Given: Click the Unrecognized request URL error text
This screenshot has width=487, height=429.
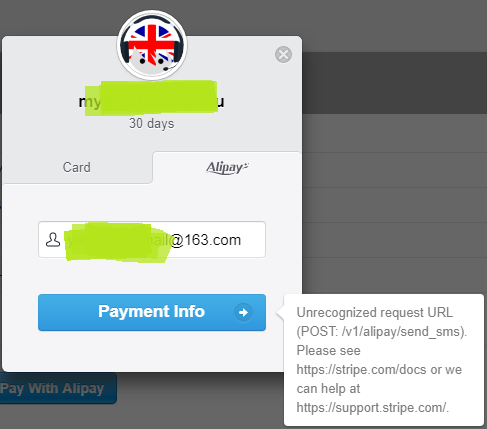Looking at the screenshot, I should click(x=375, y=313).
